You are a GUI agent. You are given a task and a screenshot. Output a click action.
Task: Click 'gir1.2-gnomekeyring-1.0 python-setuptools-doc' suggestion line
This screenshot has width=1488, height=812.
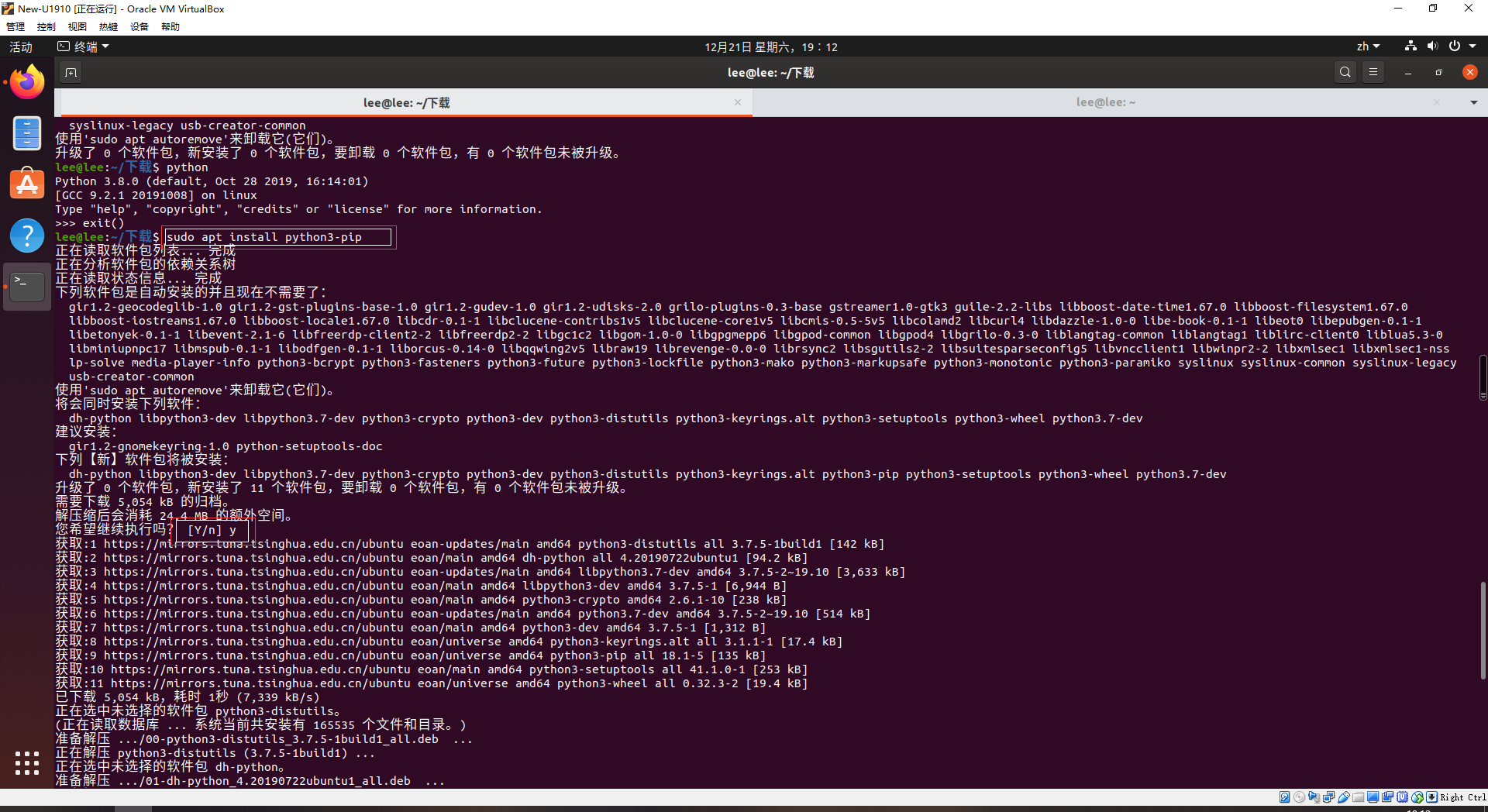[x=226, y=446]
